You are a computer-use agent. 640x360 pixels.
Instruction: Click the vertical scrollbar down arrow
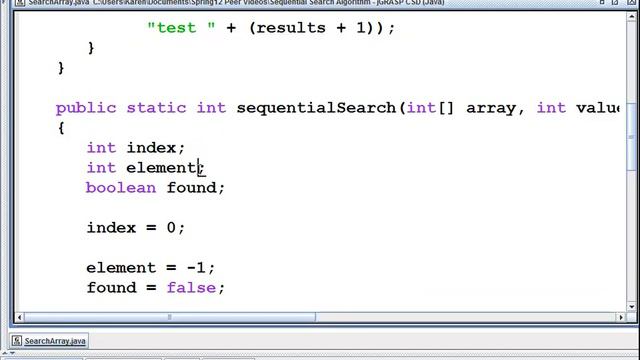[632, 307]
